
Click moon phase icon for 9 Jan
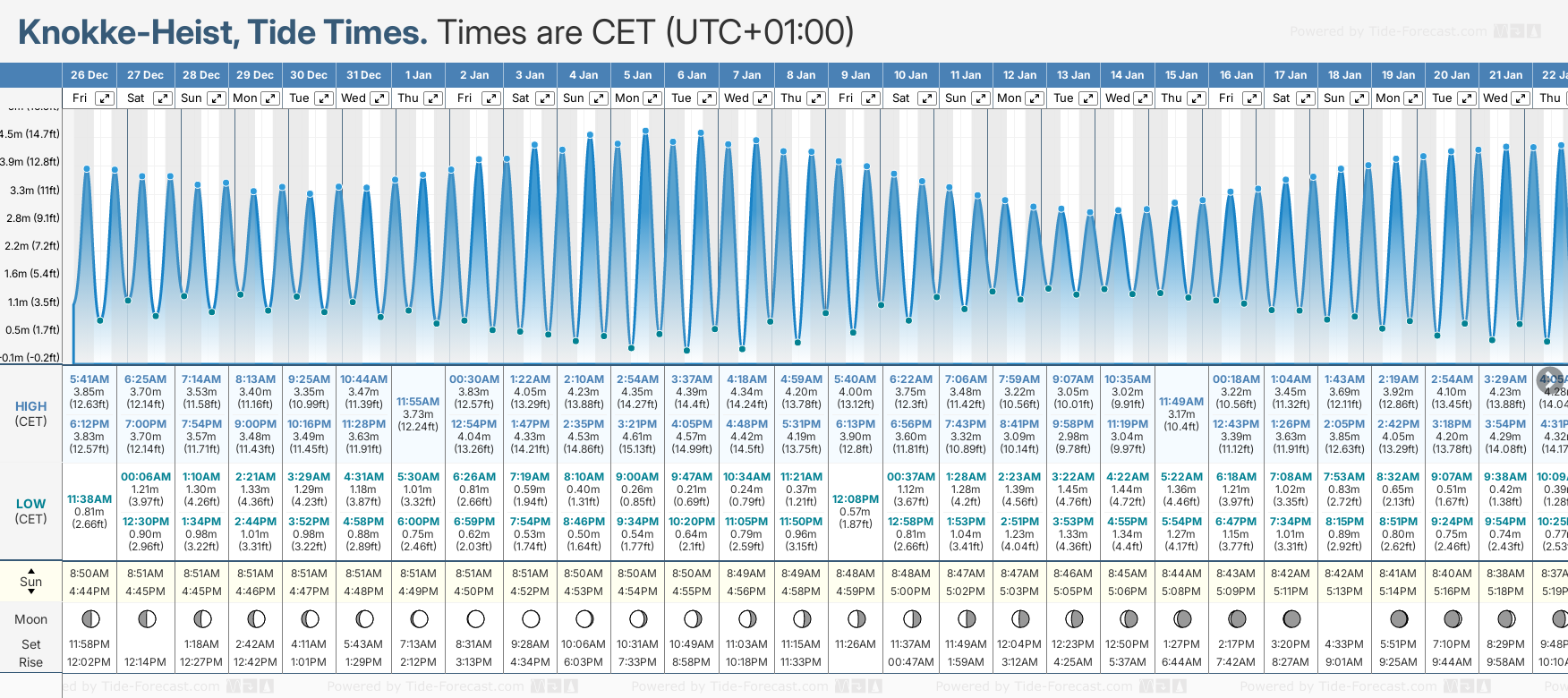[856, 618]
